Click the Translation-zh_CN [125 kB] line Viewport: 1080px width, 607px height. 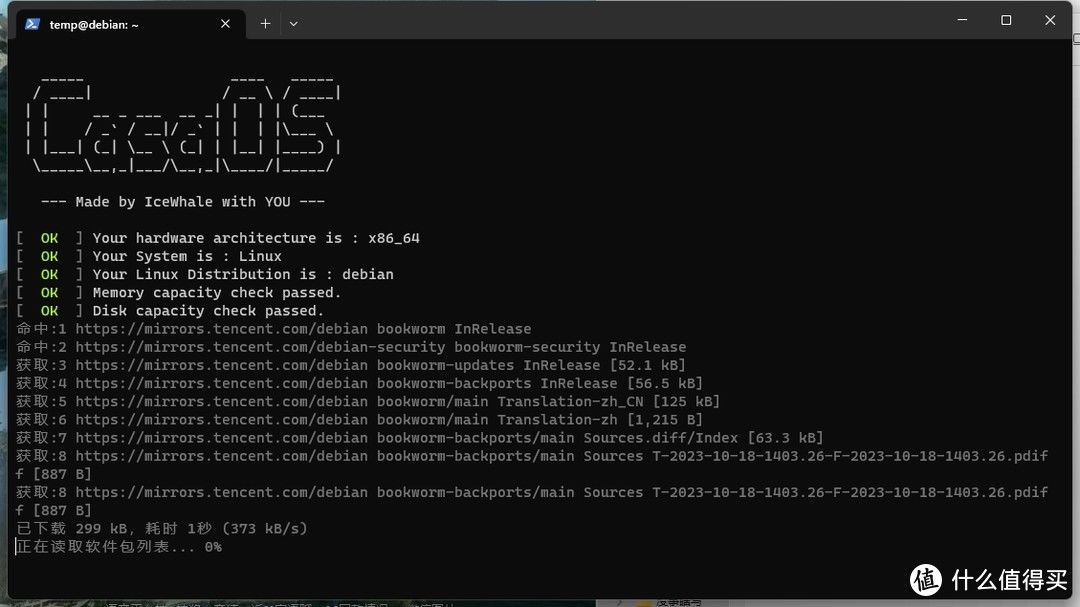[368, 402]
